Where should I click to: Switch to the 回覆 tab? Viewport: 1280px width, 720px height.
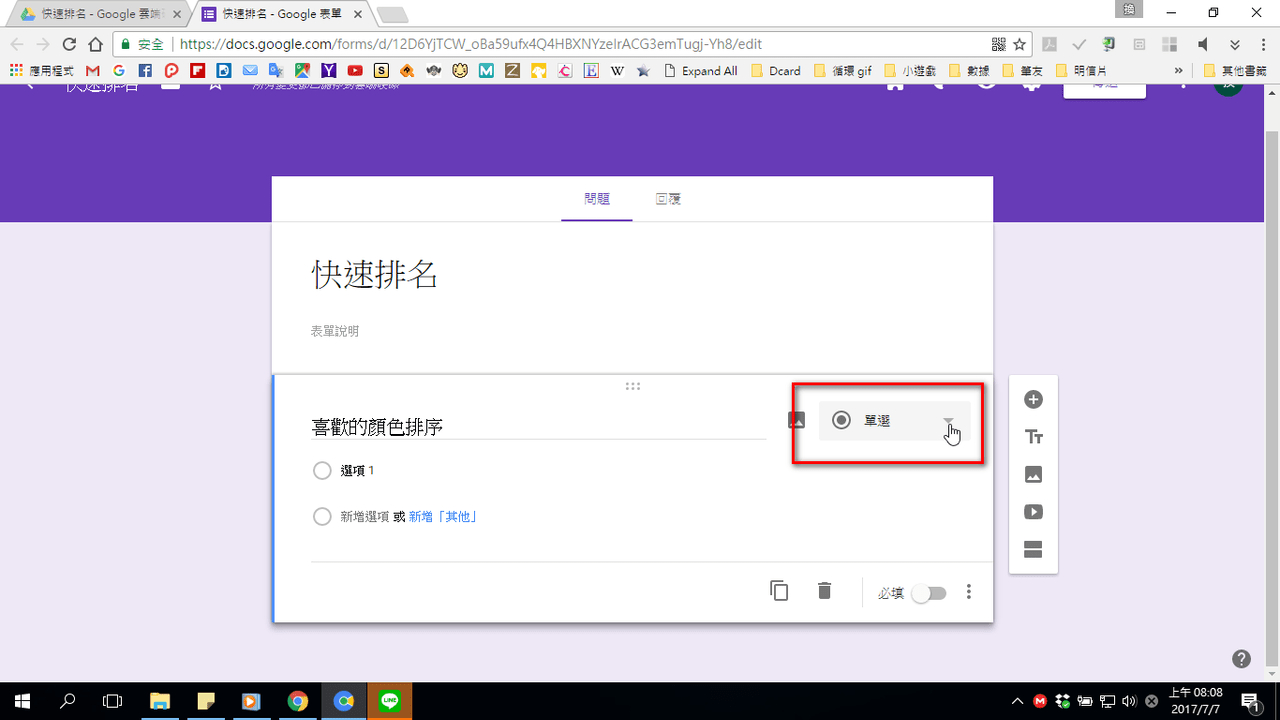coord(668,199)
